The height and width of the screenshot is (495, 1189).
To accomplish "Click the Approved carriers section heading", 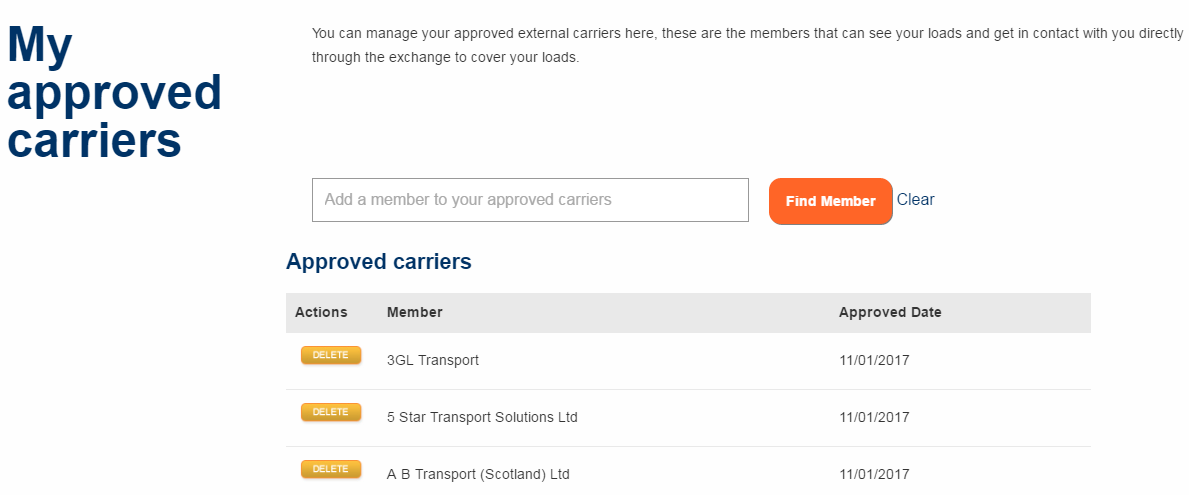I will (378, 262).
